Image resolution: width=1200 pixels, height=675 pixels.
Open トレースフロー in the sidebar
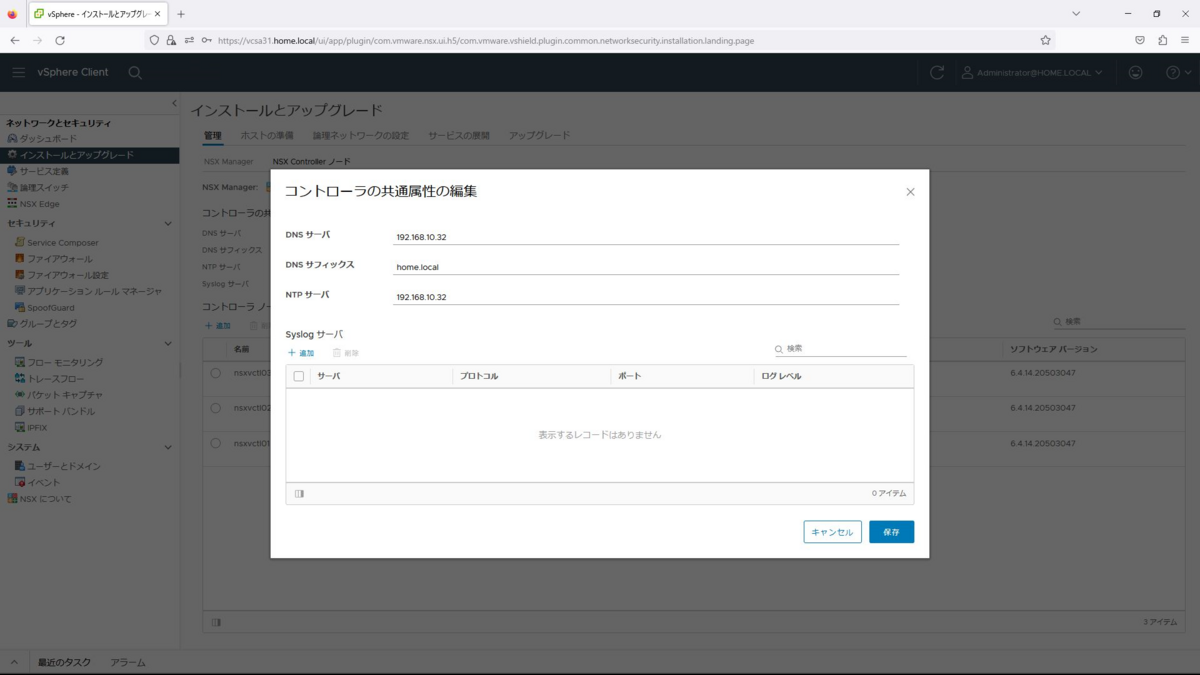point(56,379)
